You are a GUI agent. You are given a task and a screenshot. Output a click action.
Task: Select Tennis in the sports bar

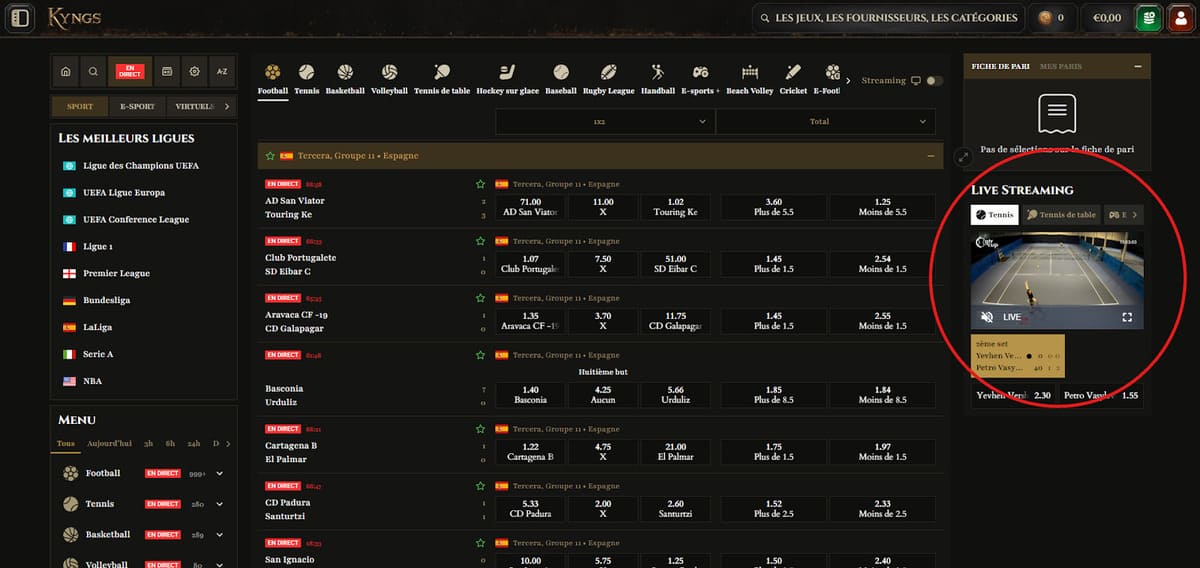click(307, 79)
